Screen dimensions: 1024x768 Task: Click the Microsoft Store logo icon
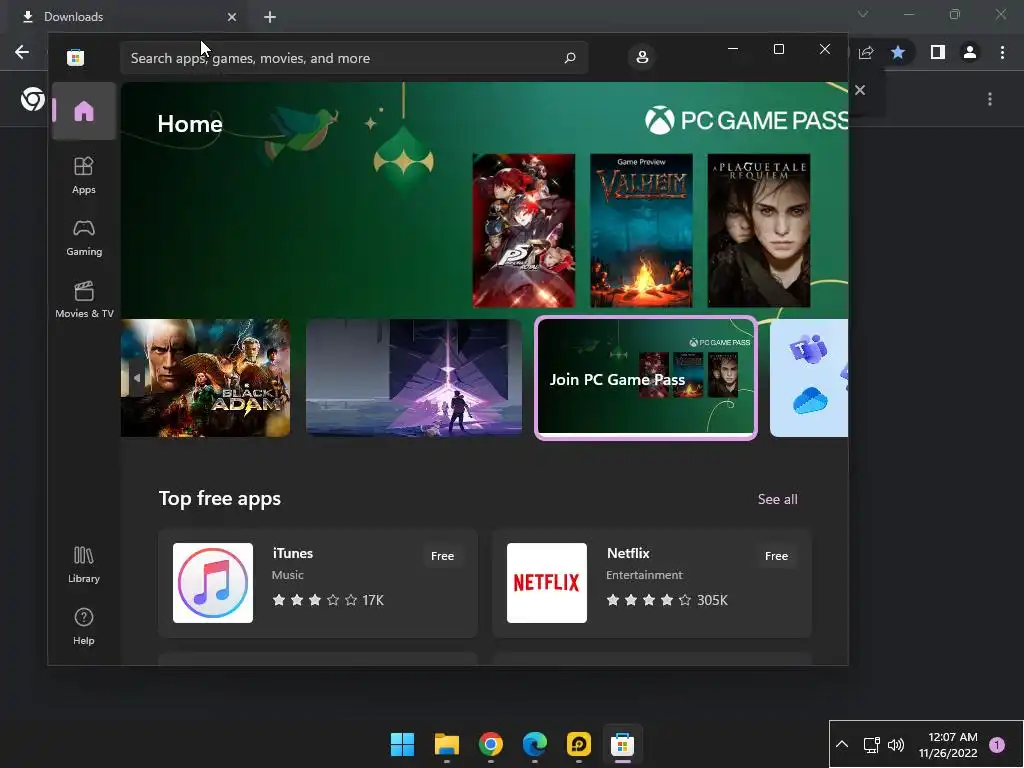[x=75, y=57]
